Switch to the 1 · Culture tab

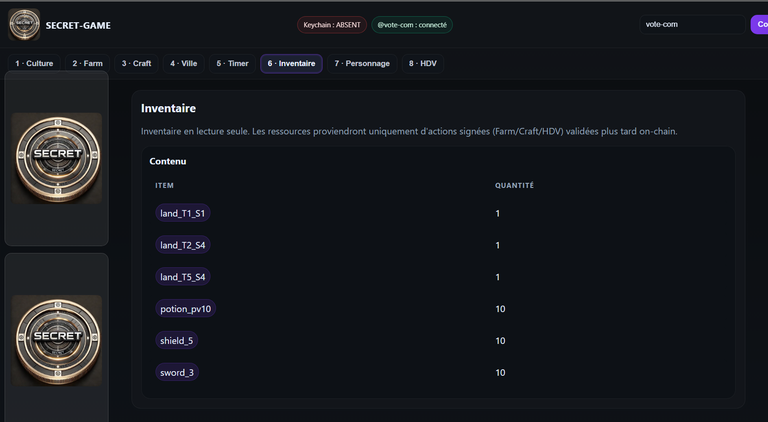[x=34, y=64]
